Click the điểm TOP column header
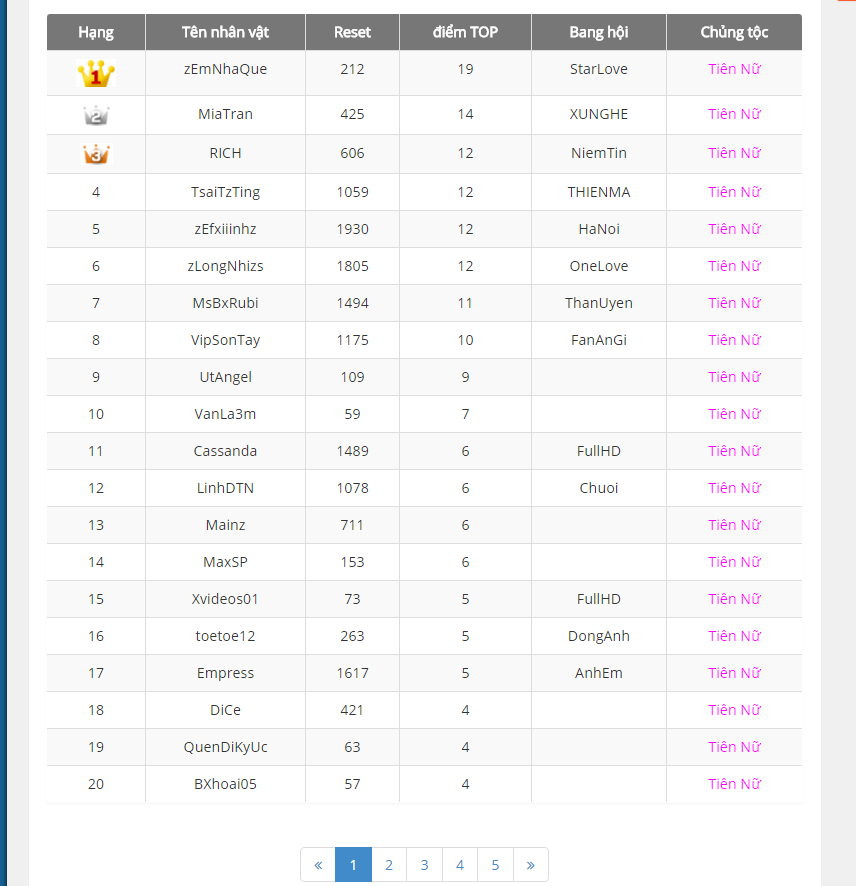The width and height of the screenshot is (856, 886). 465,32
